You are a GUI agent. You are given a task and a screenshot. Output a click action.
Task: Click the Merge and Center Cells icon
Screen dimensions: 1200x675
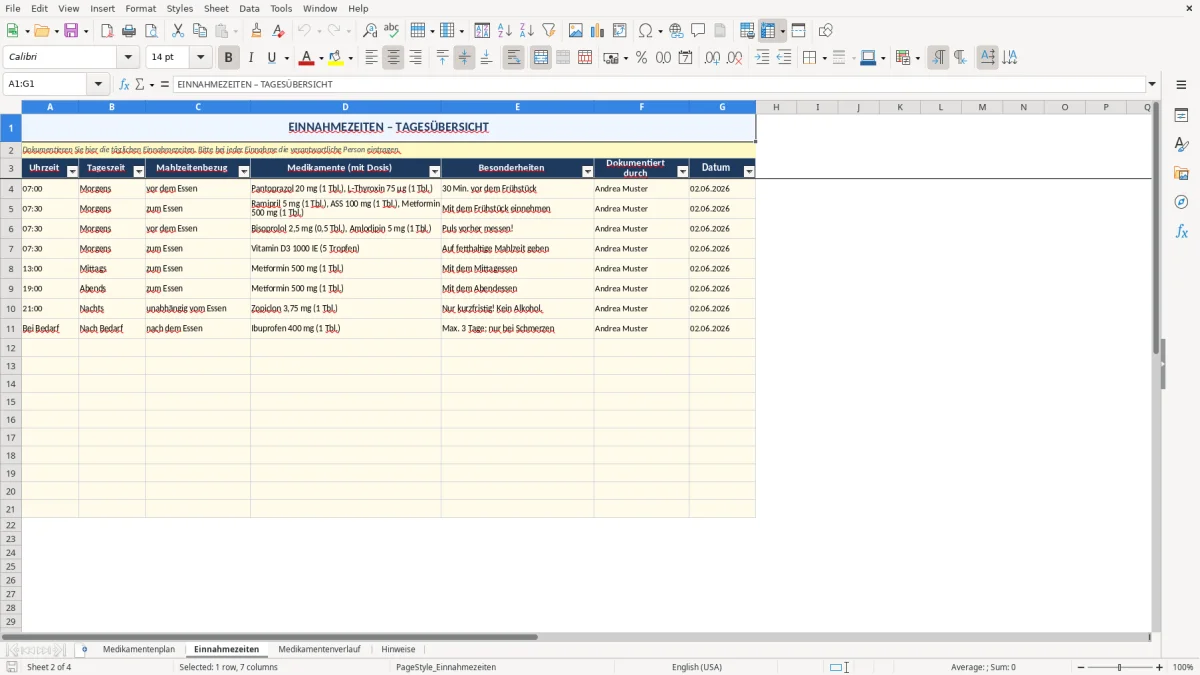click(x=541, y=58)
